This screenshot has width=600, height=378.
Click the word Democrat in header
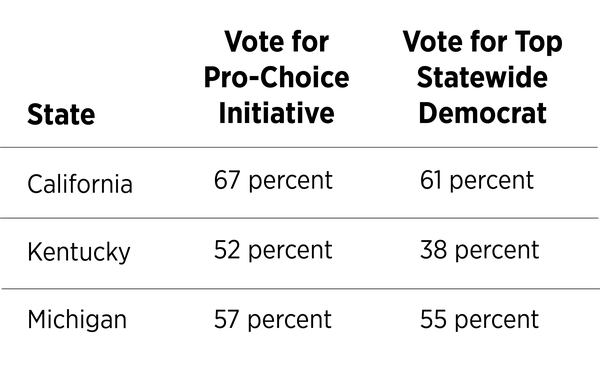(483, 113)
